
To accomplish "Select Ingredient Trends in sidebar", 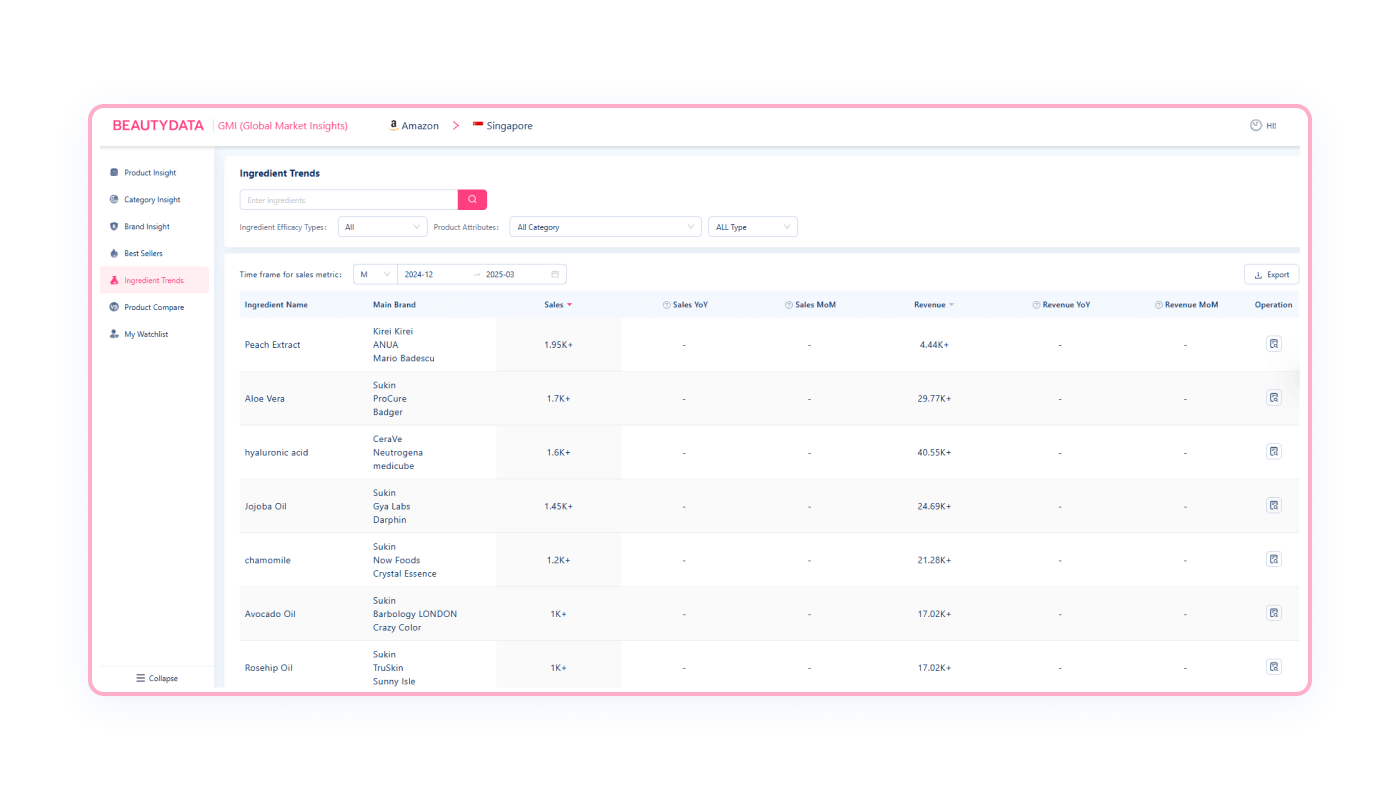I will click(x=155, y=281).
